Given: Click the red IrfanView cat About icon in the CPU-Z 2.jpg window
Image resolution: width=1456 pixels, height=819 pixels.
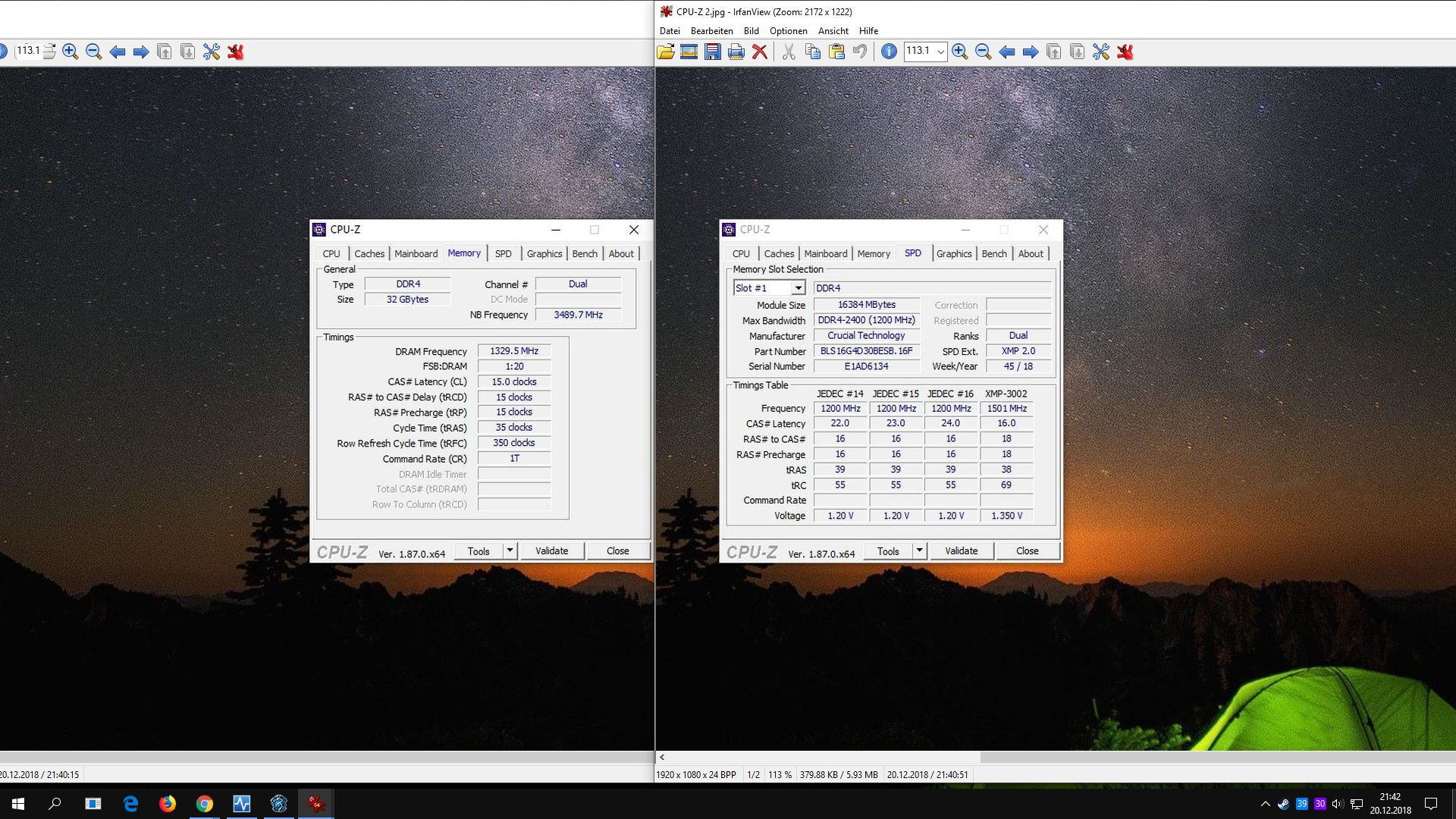Looking at the screenshot, I should pos(1125,52).
